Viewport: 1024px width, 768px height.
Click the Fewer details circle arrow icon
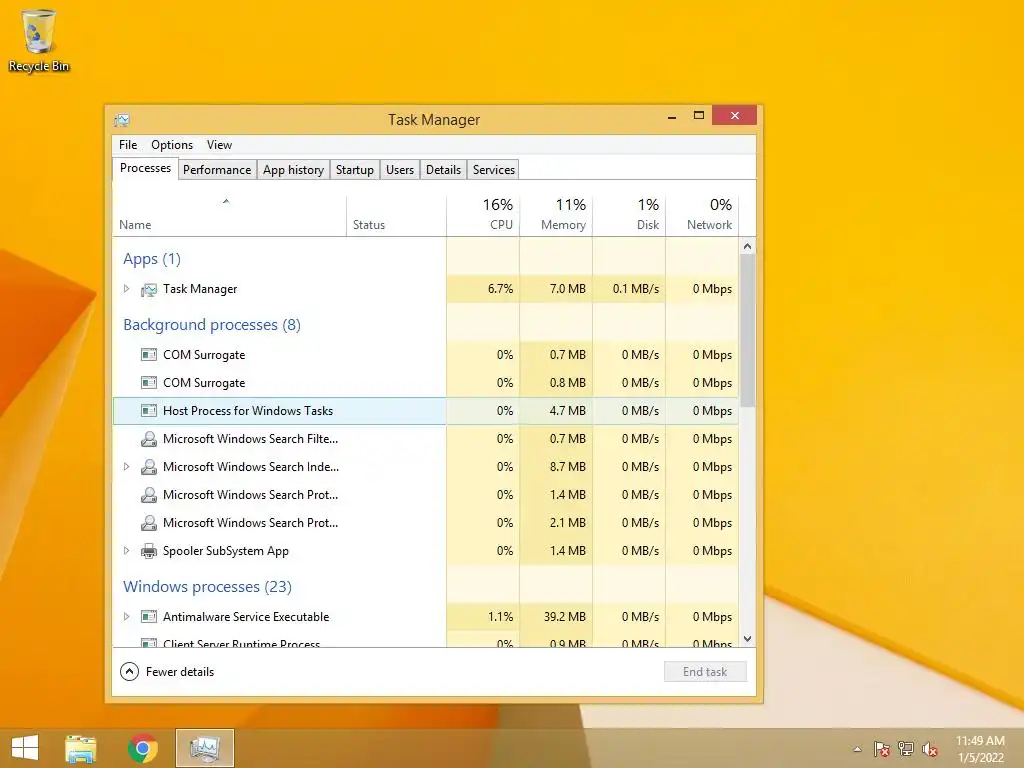point(129,671)
